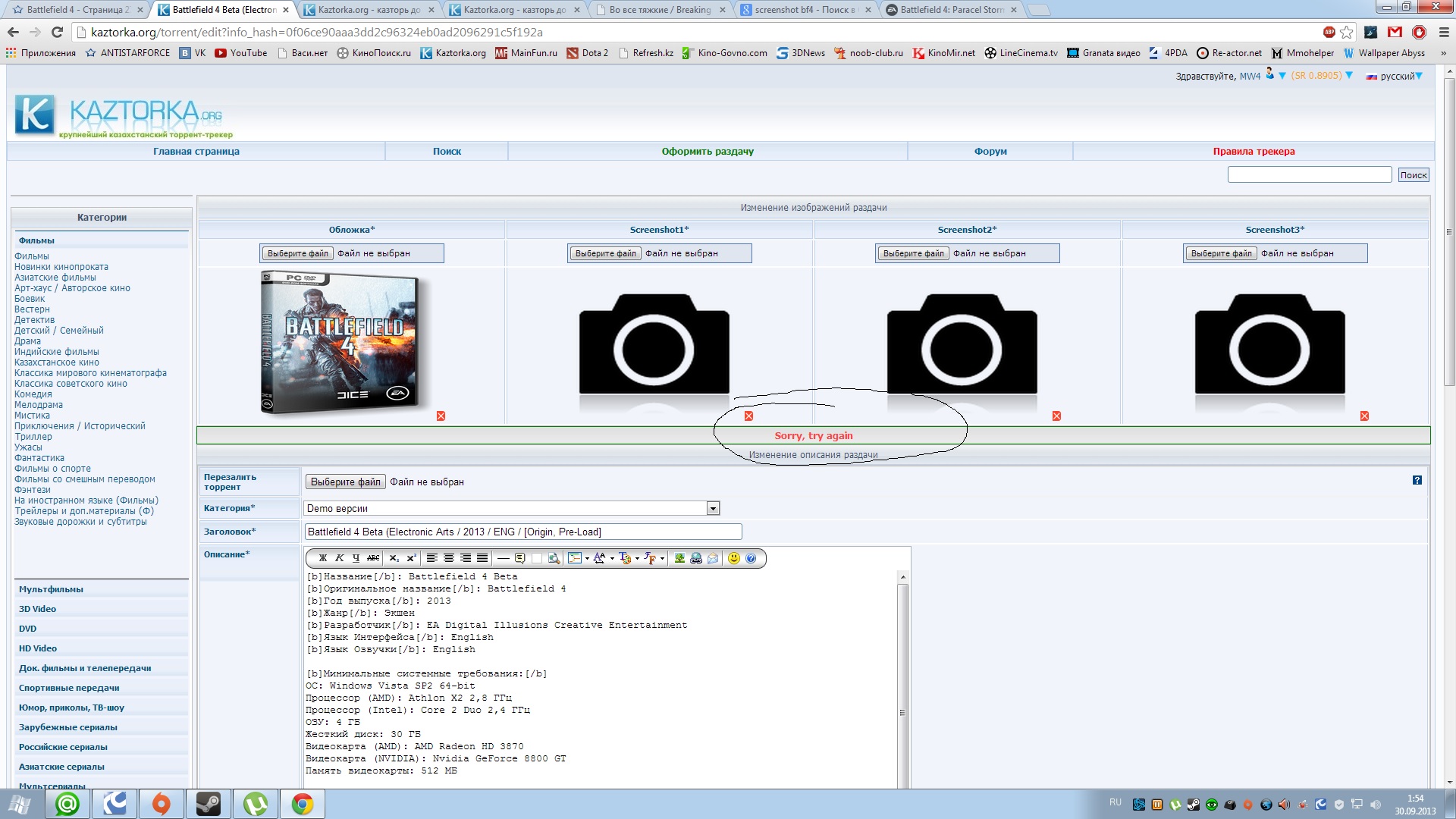Screen dimensions: 1456x819
Task: Delete the Battlefield 4 cover image
Action: [441, 416]
